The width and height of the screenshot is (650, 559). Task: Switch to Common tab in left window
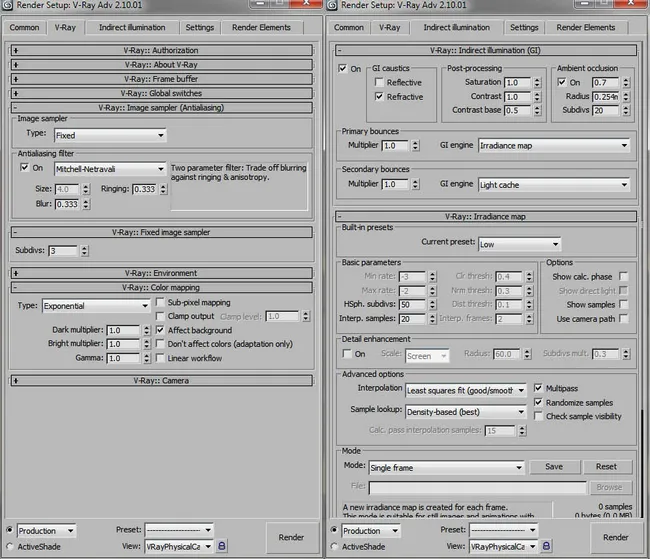[24, 27]
